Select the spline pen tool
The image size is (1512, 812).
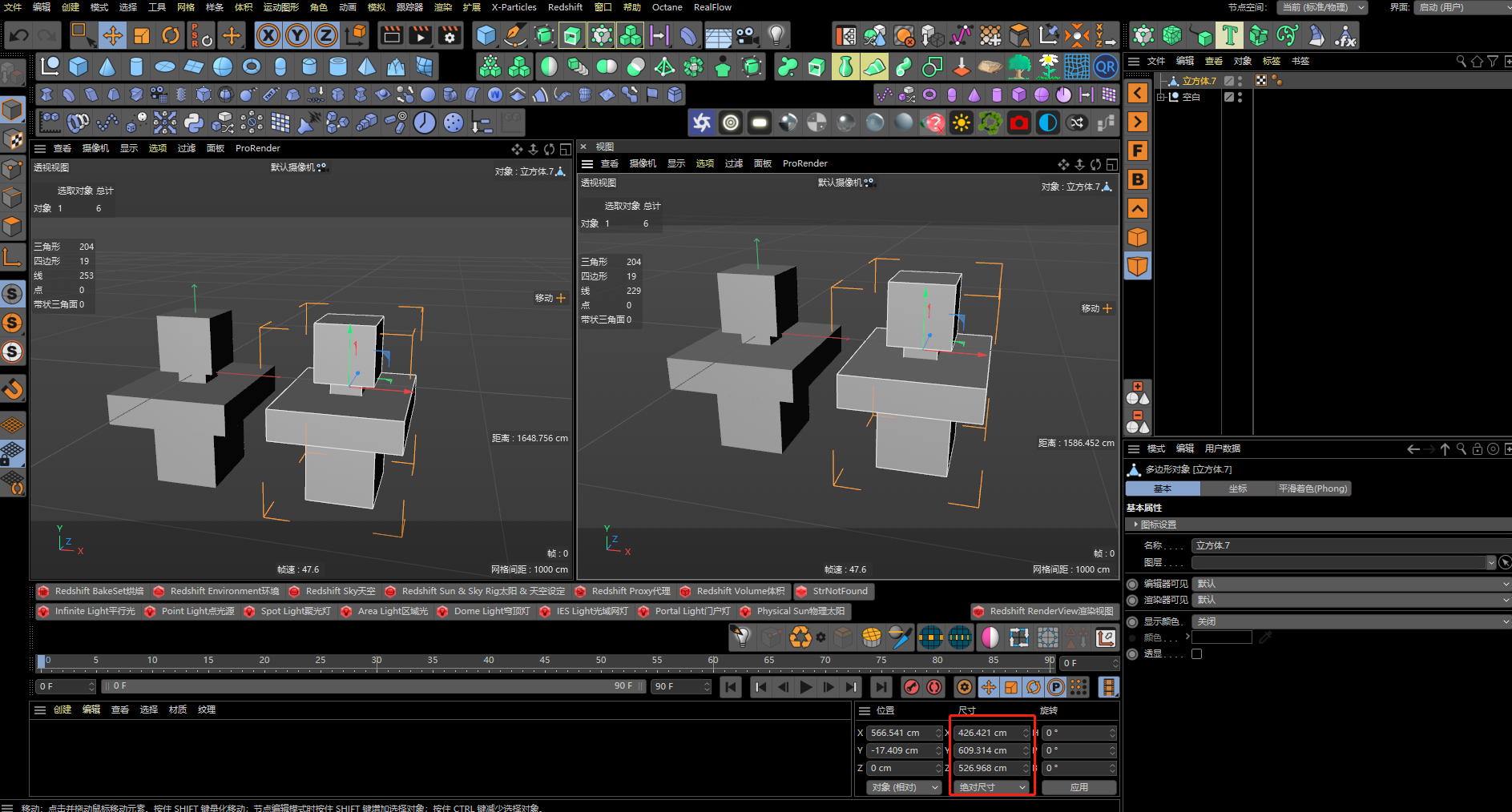pyautogui.click(x=515, y=35)
